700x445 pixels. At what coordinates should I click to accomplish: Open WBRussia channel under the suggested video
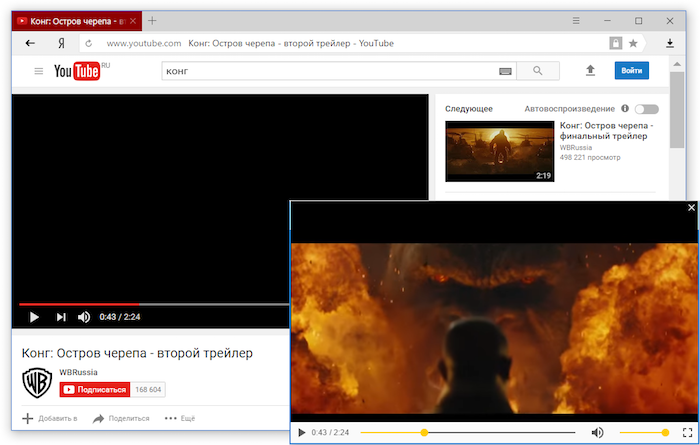[576, 147]
